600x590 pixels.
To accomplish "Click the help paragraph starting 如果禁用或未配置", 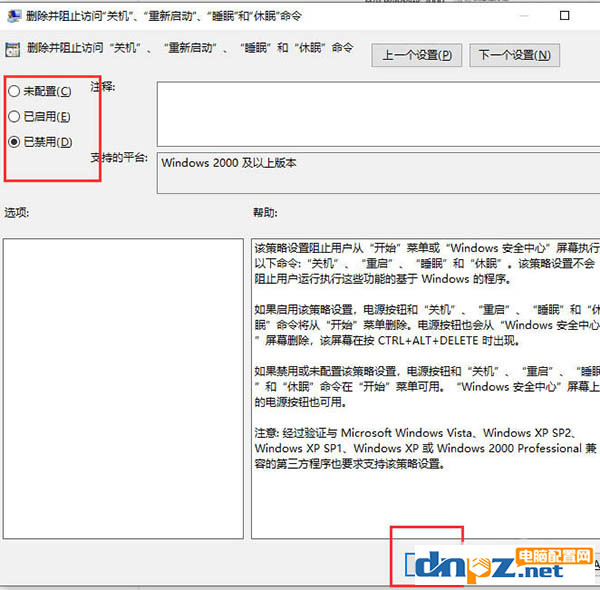I will coord(427,386).
